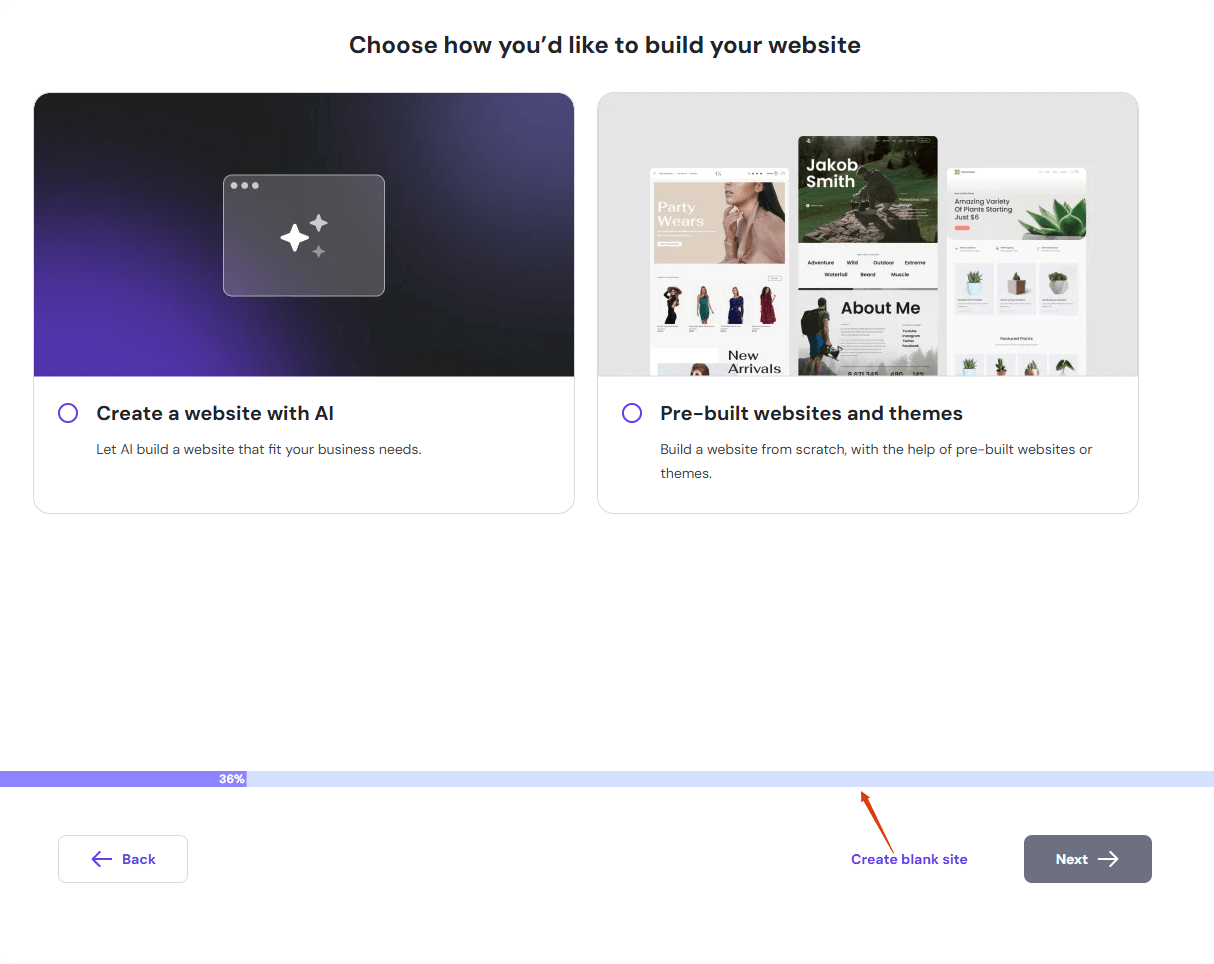The width and height of the screenshot is (1214, 964).
Task: Select the Pre-built websites and themes radio button
Action: 632,413
